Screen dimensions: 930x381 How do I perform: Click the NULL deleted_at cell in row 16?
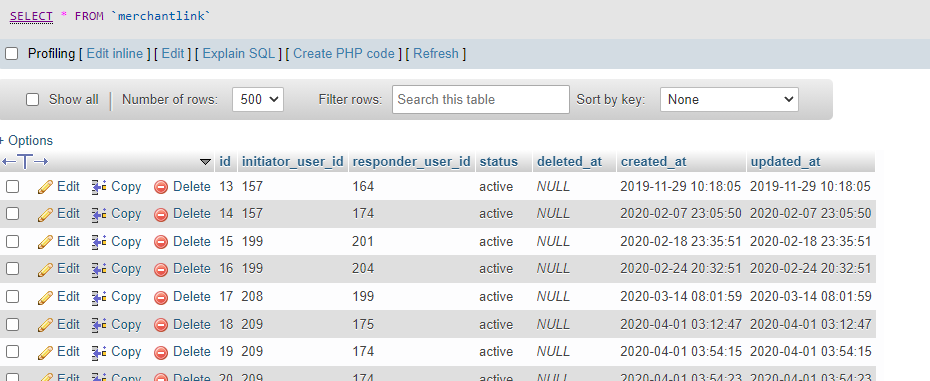553,269
